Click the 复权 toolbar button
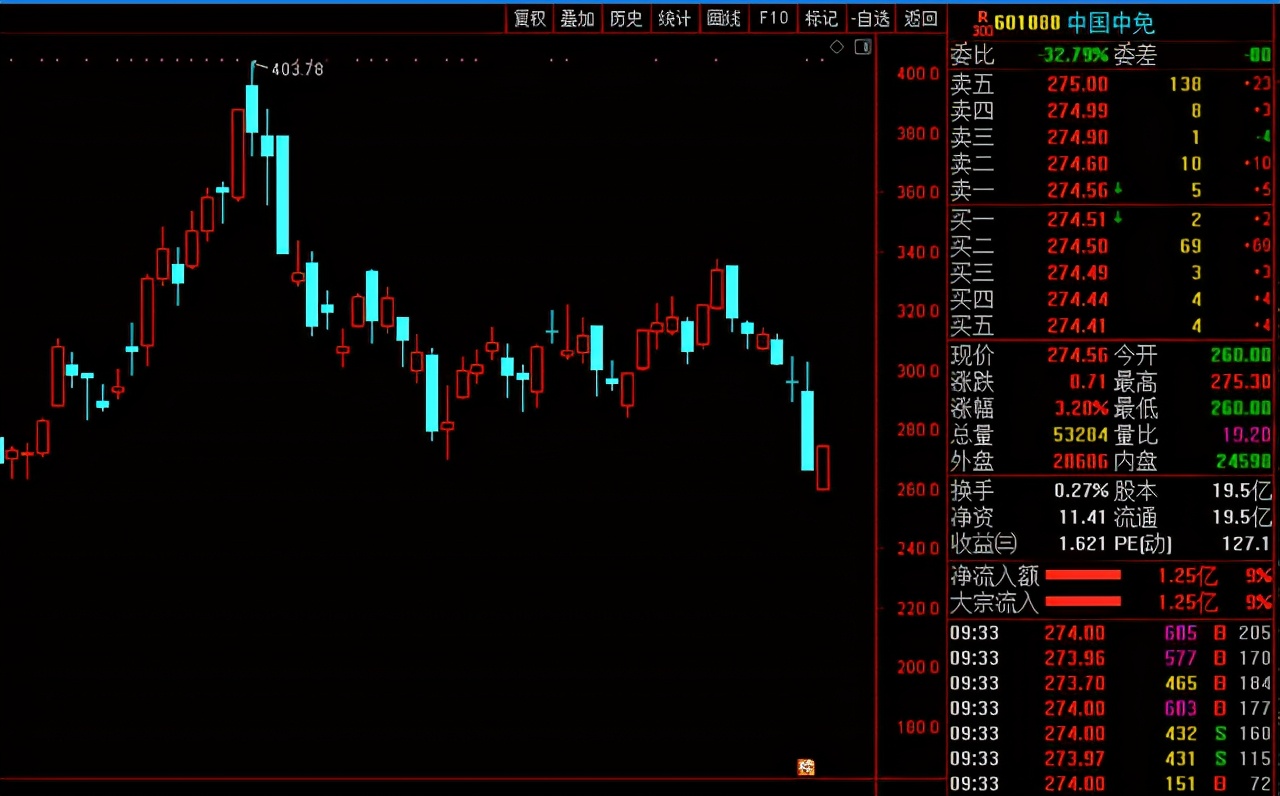This screenshot has width=1280, height=796. tap(530, 19)
